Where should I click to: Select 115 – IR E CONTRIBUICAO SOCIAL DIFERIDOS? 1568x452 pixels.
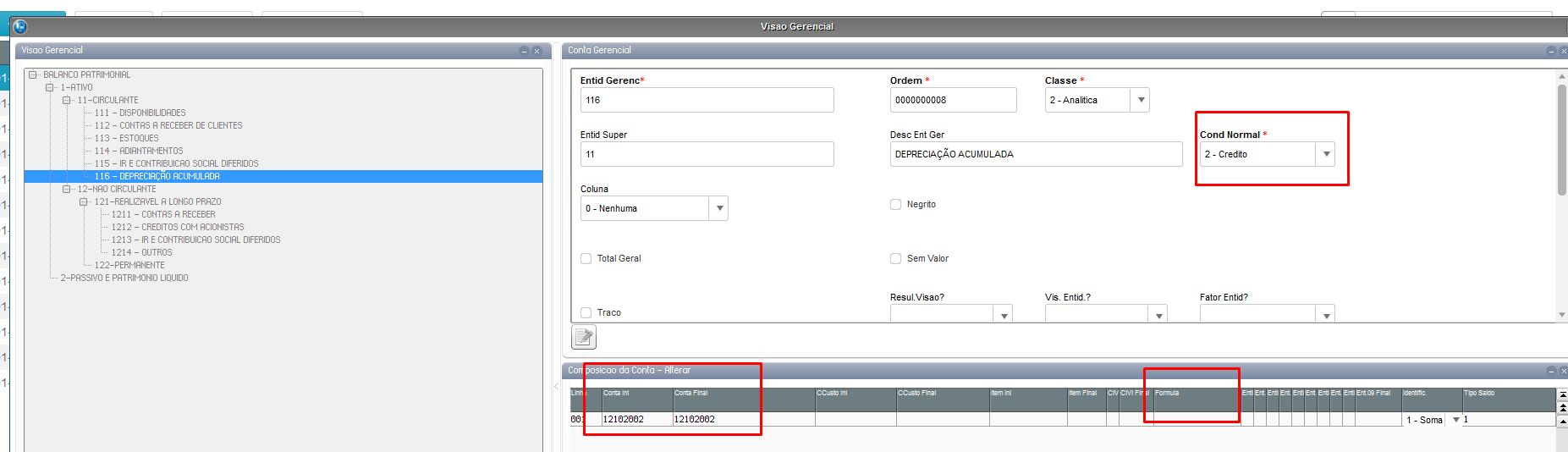[176, 163]
